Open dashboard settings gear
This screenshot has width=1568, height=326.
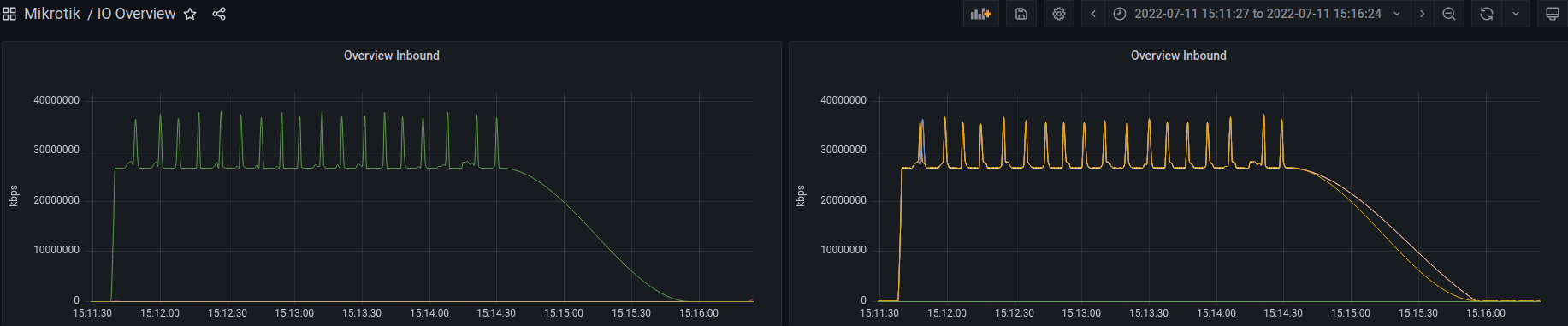coord(1059,14)
